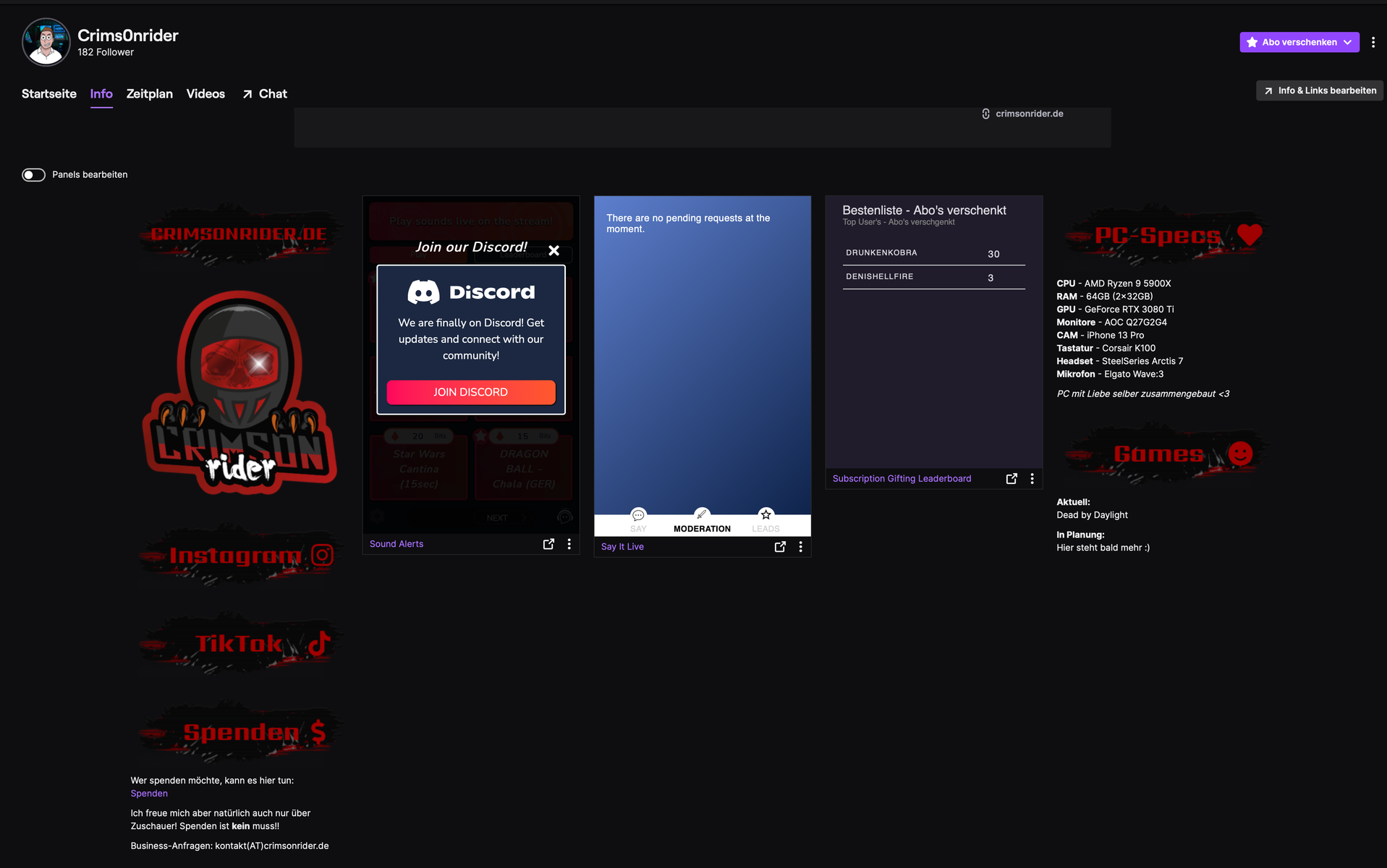Select the LEADS tab in Say It Live
The image size is (1387, 868).
click(765, 520)
